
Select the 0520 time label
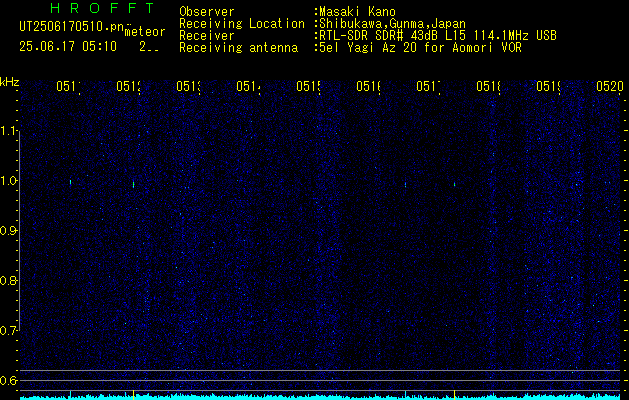pos(609,86)
